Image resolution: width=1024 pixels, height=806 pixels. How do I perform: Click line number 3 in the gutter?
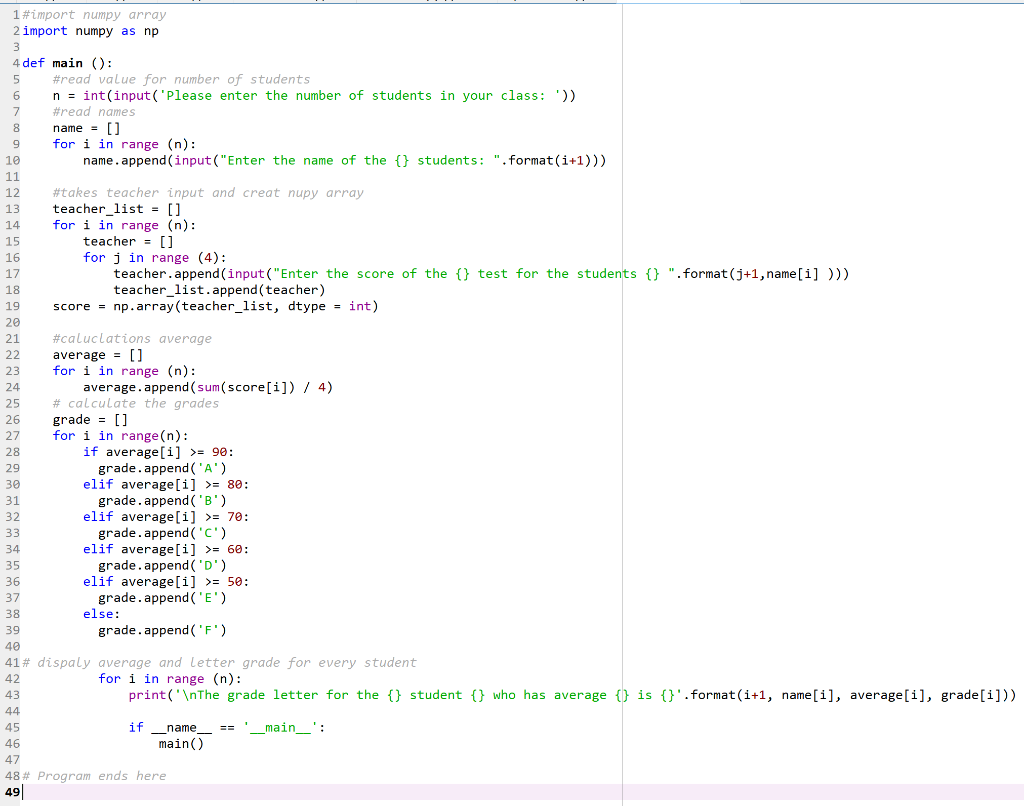pyautogui.click(x=16, y=47)
